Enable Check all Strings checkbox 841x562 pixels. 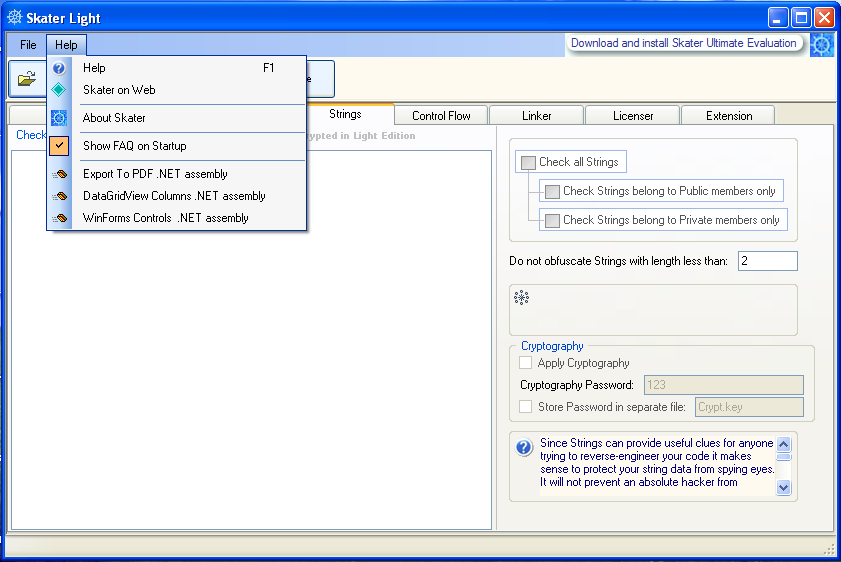528,162
